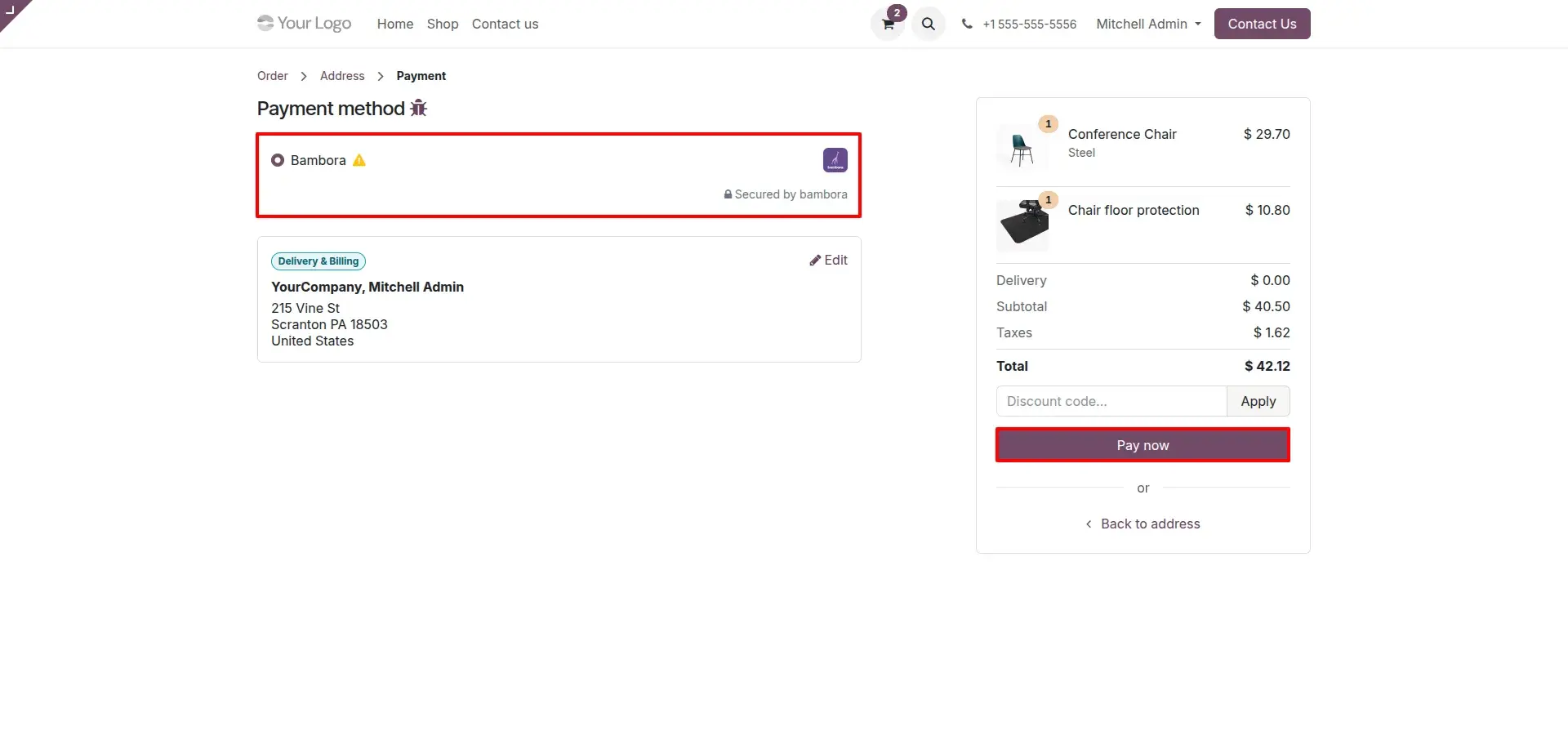Go to Address breadcrumb step
The height and width of the screenshot is (731, 1568).
pos(342,76)
